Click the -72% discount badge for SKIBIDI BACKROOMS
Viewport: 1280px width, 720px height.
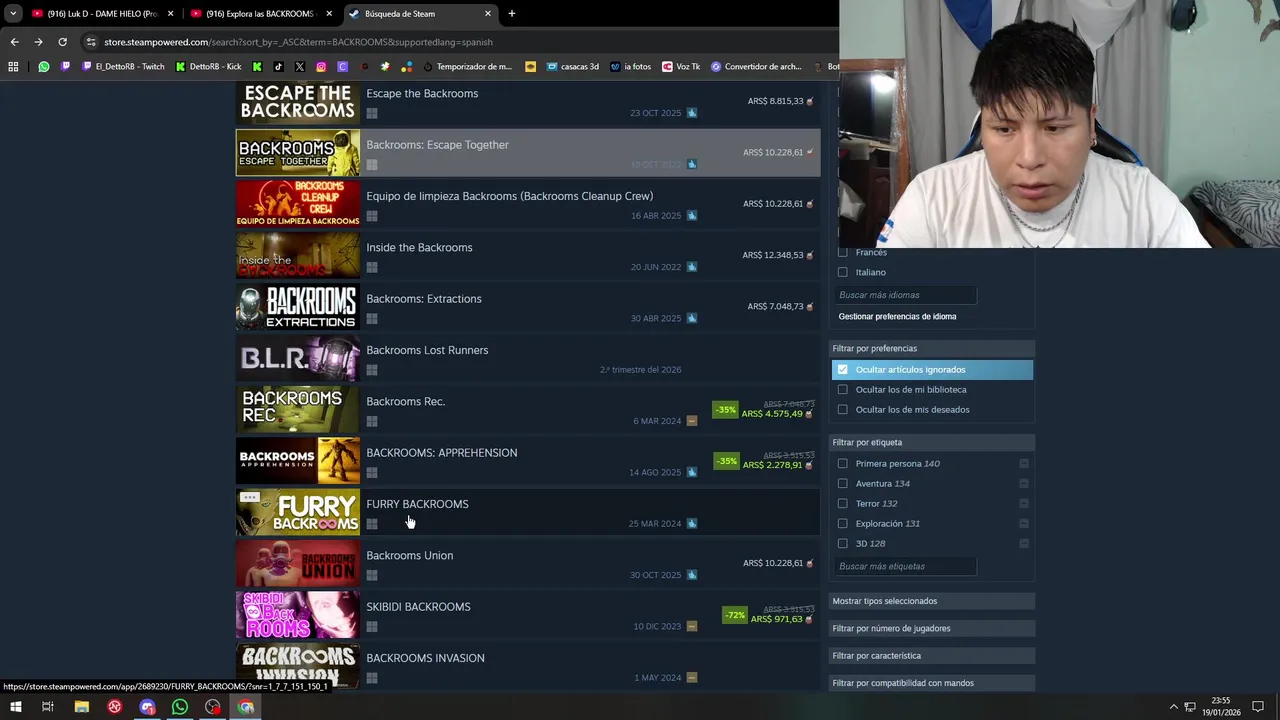pos(735,615)
